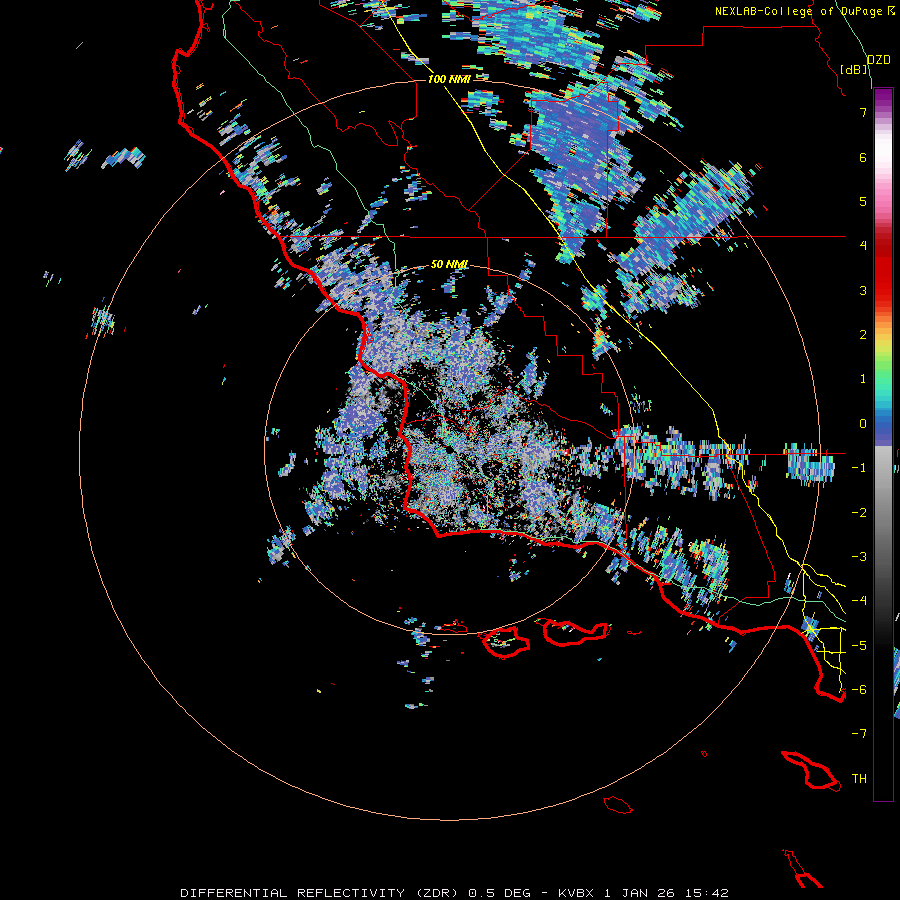
Task: Click the Differential Reflectivity (ZDR) caption text
Action: (321, 893)
